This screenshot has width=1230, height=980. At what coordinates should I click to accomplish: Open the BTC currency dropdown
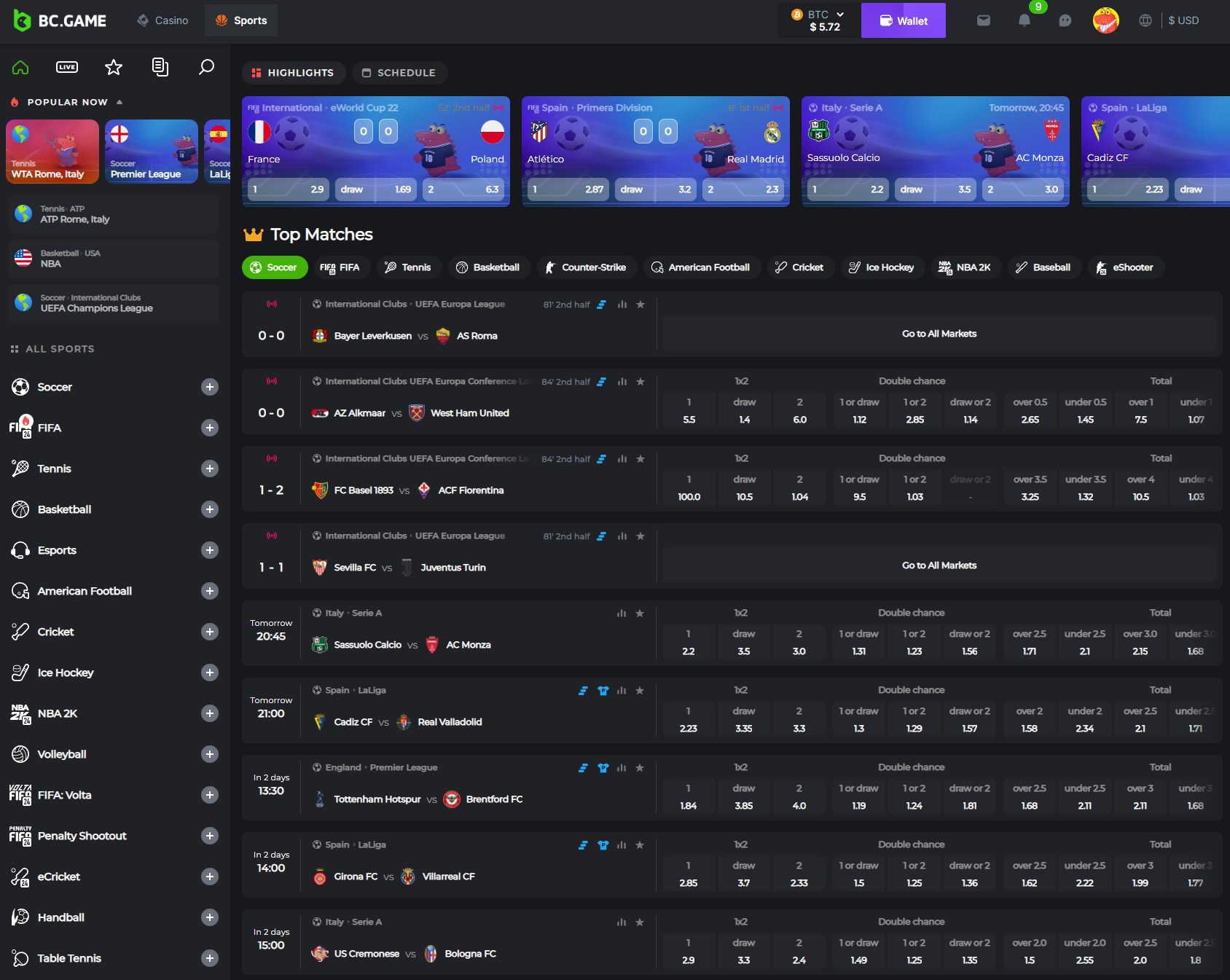818,20
